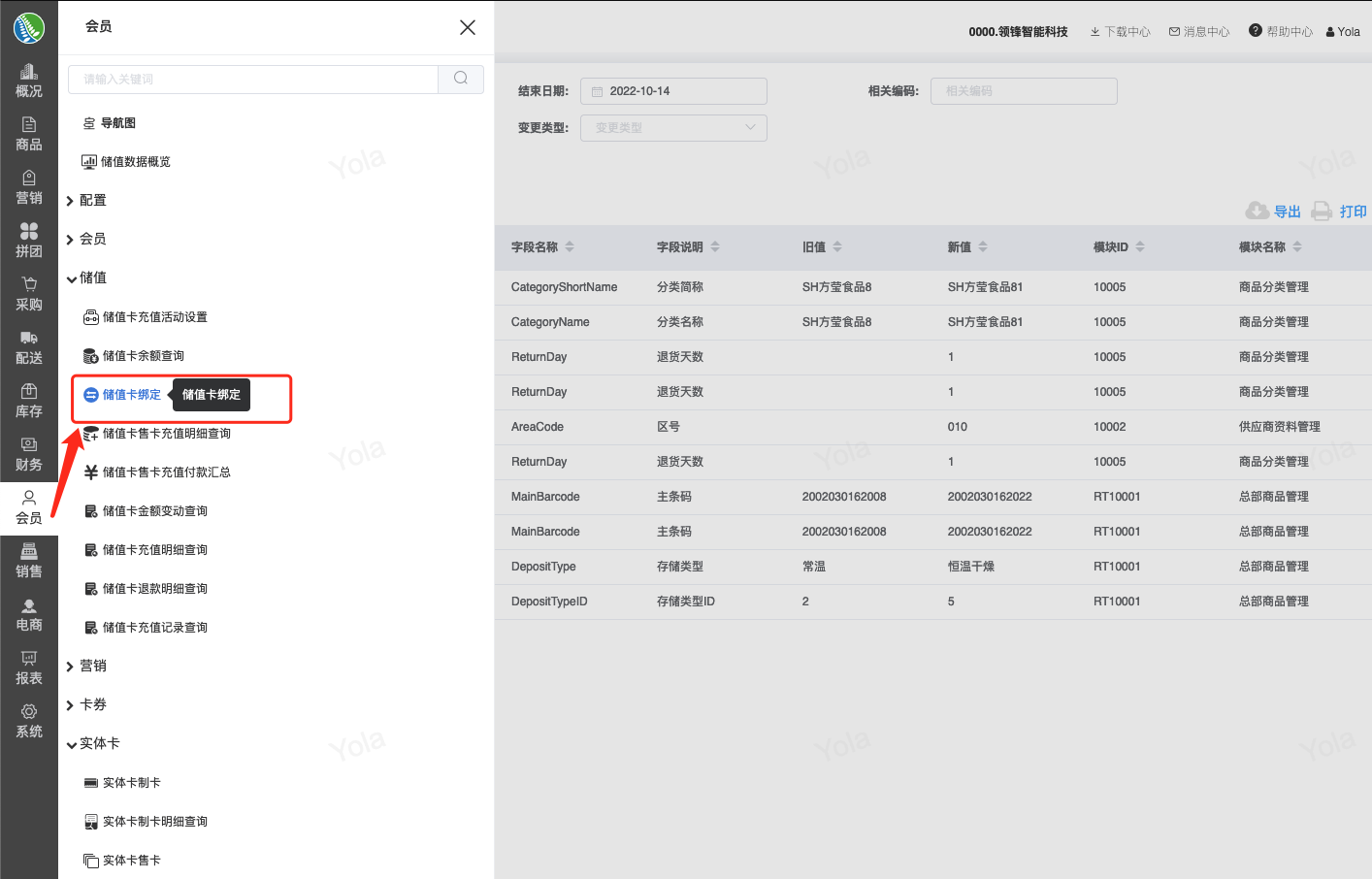Click the AreaCode table cell

[x=538, y=427]
